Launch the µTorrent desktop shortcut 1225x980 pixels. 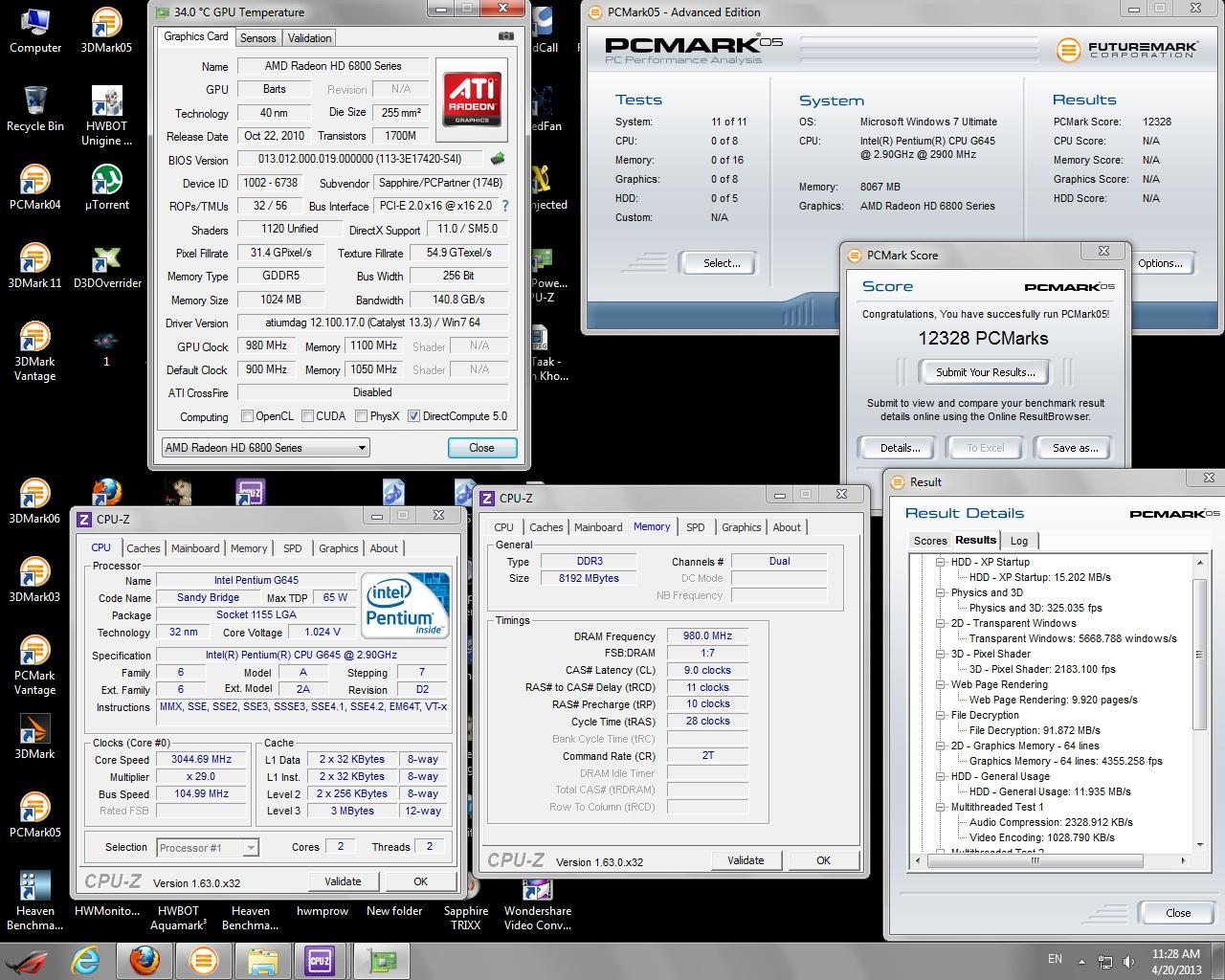[x=106, y=187]
